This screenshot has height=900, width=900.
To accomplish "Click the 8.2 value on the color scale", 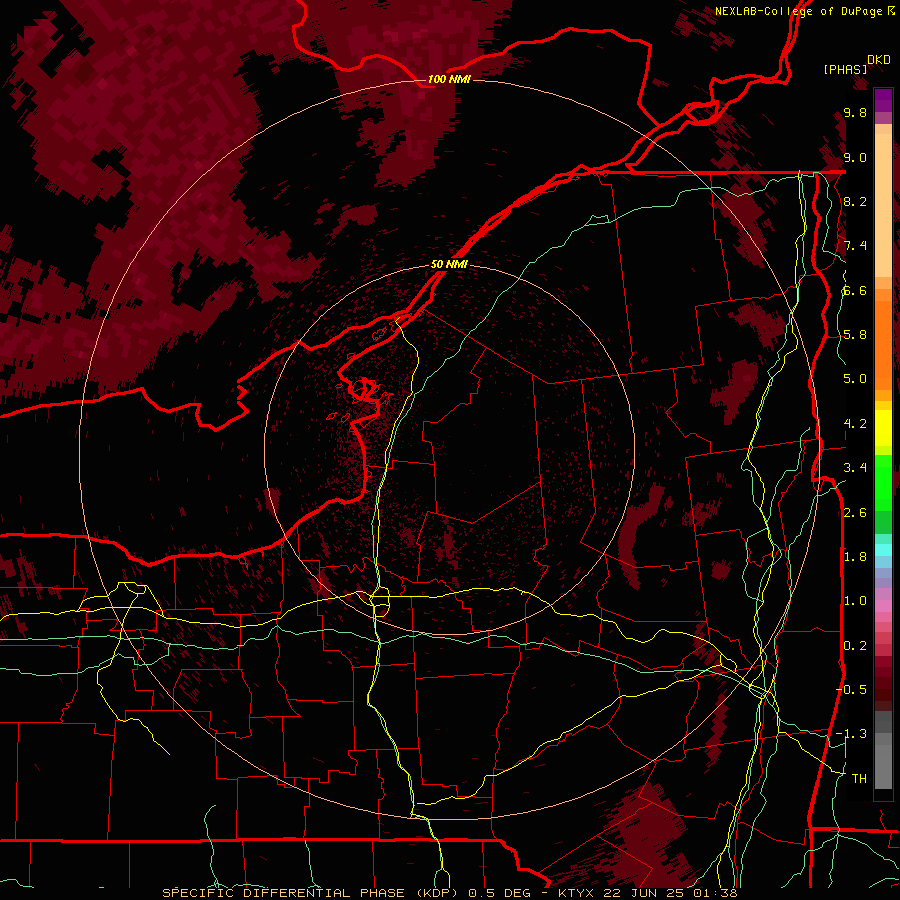I will pos(855,201).
